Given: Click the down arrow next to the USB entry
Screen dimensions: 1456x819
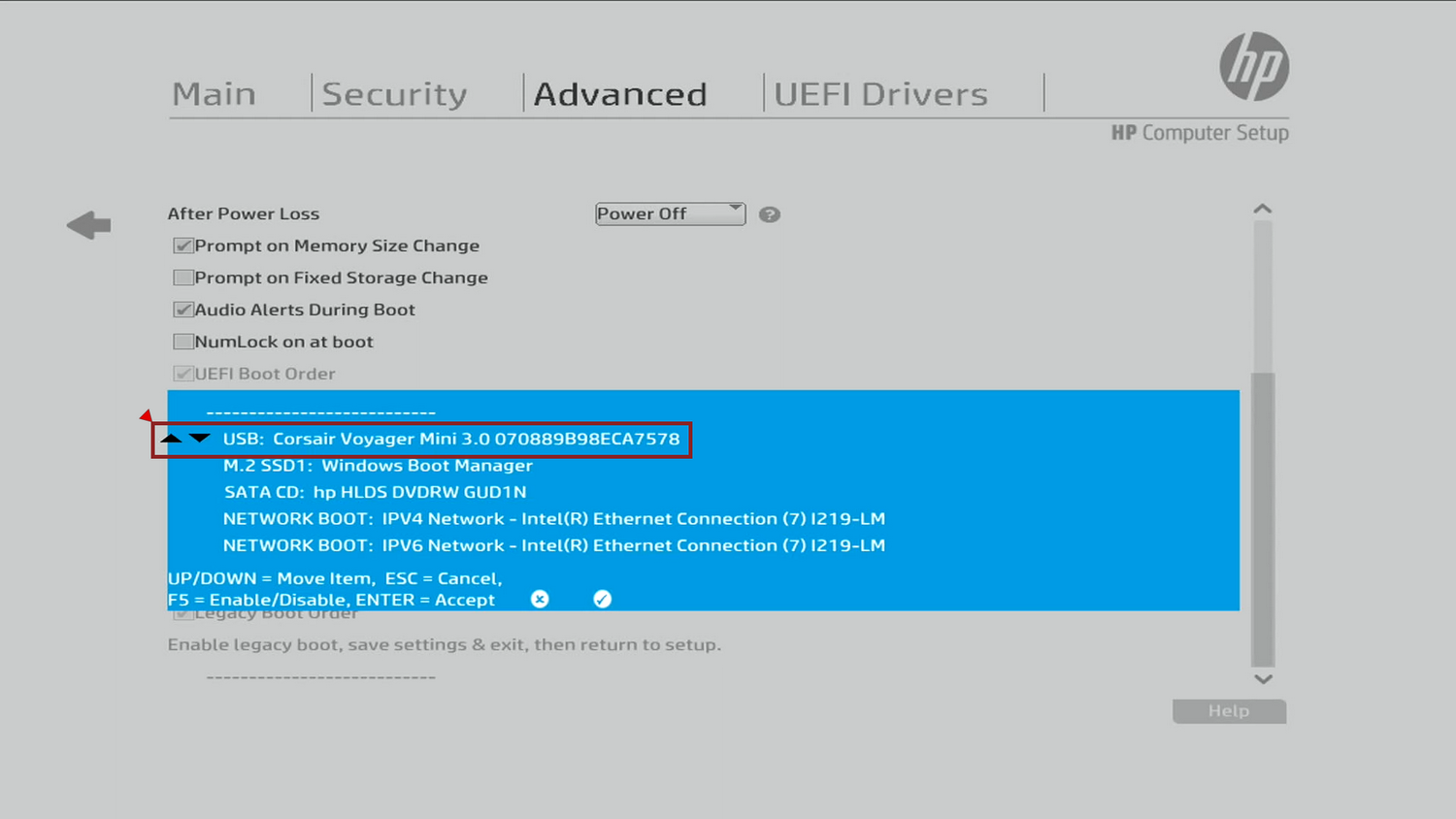Looking at the screenshot, I should [200, 439].
